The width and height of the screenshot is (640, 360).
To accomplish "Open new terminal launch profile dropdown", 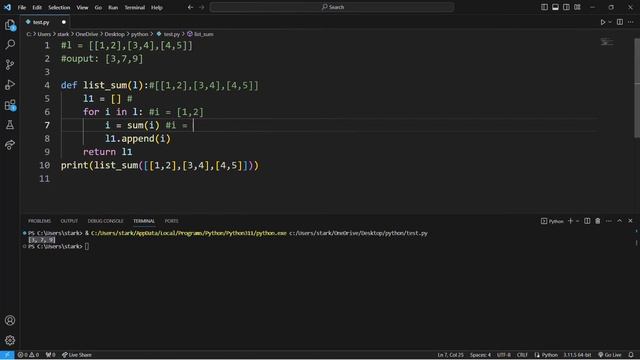I will click(577, 221).
